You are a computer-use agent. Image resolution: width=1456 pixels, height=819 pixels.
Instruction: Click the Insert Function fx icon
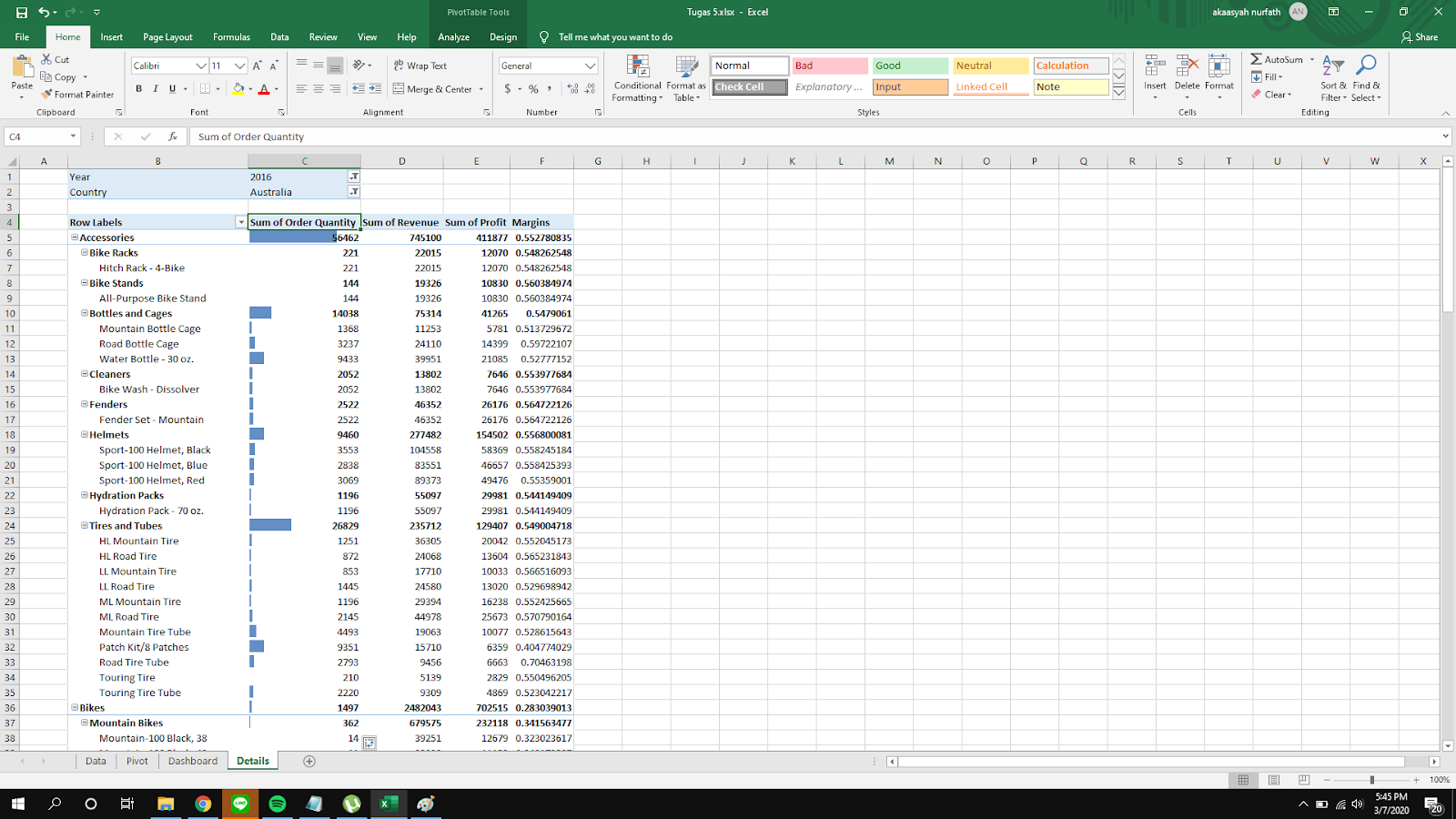[x=173, y=136]
